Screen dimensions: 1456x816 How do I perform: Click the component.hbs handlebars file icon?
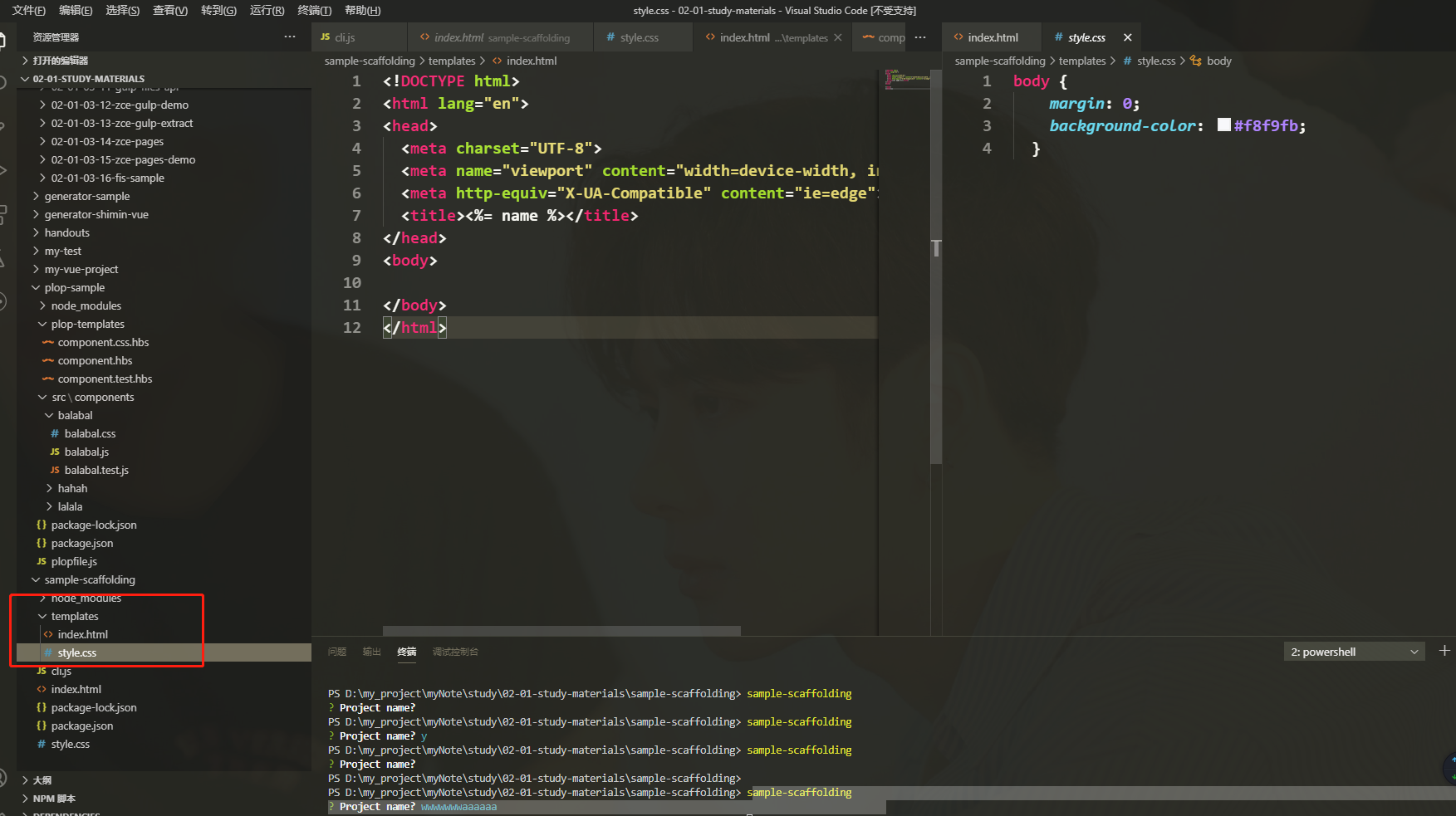[x=48, y=360]
